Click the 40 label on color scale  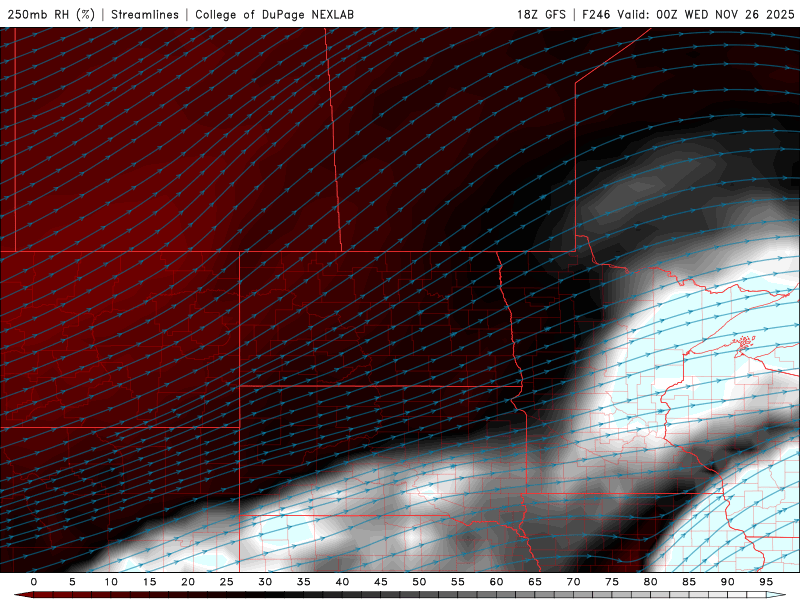[342, 582]
